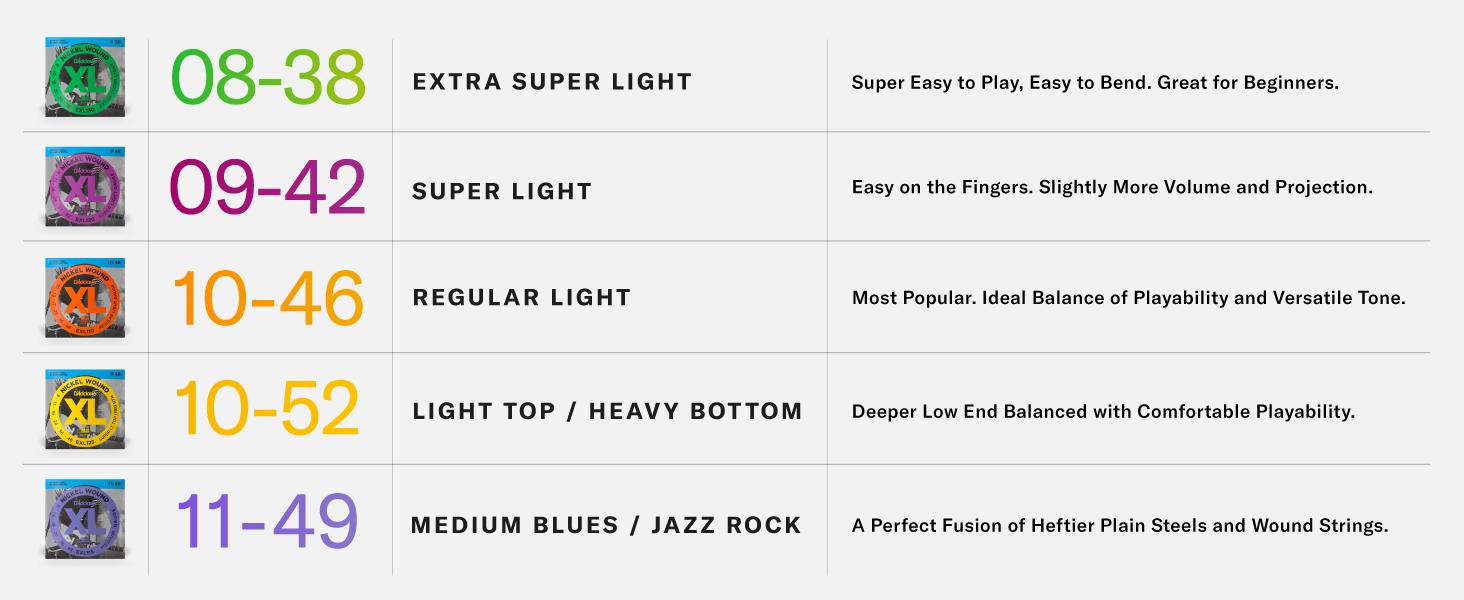Click the purple-pink EXL120 string pack image
Image resolution: width=1464 pixels, height=600 pixels.
pyautogui.click(x=85, y=187)
